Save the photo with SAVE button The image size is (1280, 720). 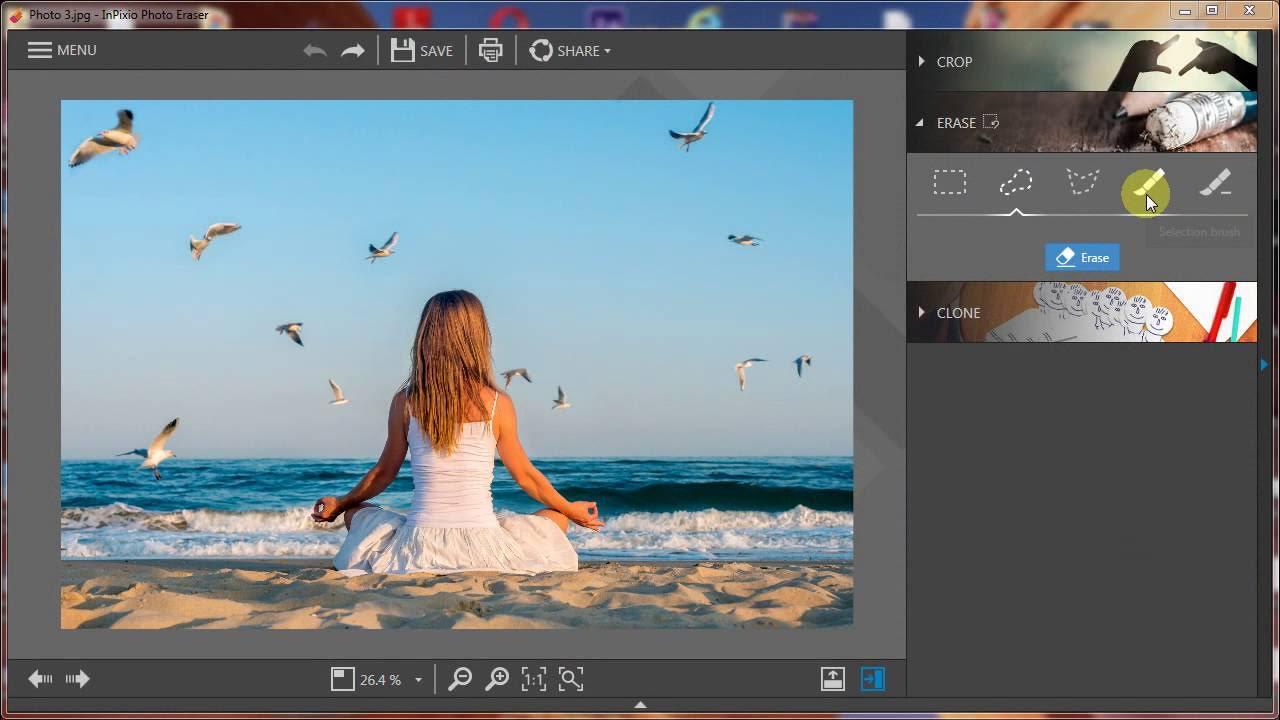tap(421, 50)
